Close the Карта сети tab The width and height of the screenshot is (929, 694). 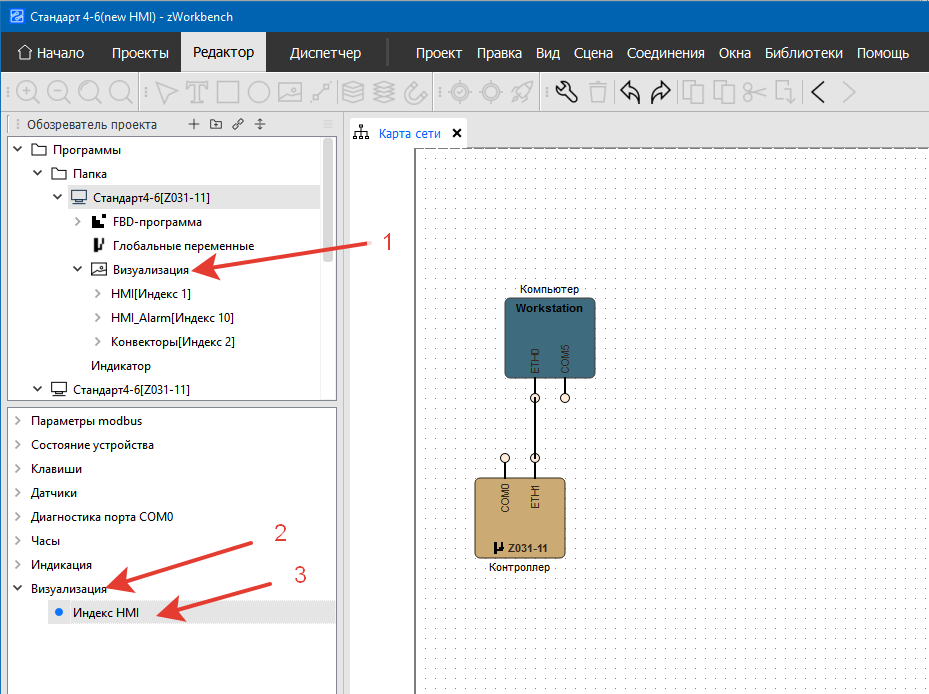tap(457, 133)
